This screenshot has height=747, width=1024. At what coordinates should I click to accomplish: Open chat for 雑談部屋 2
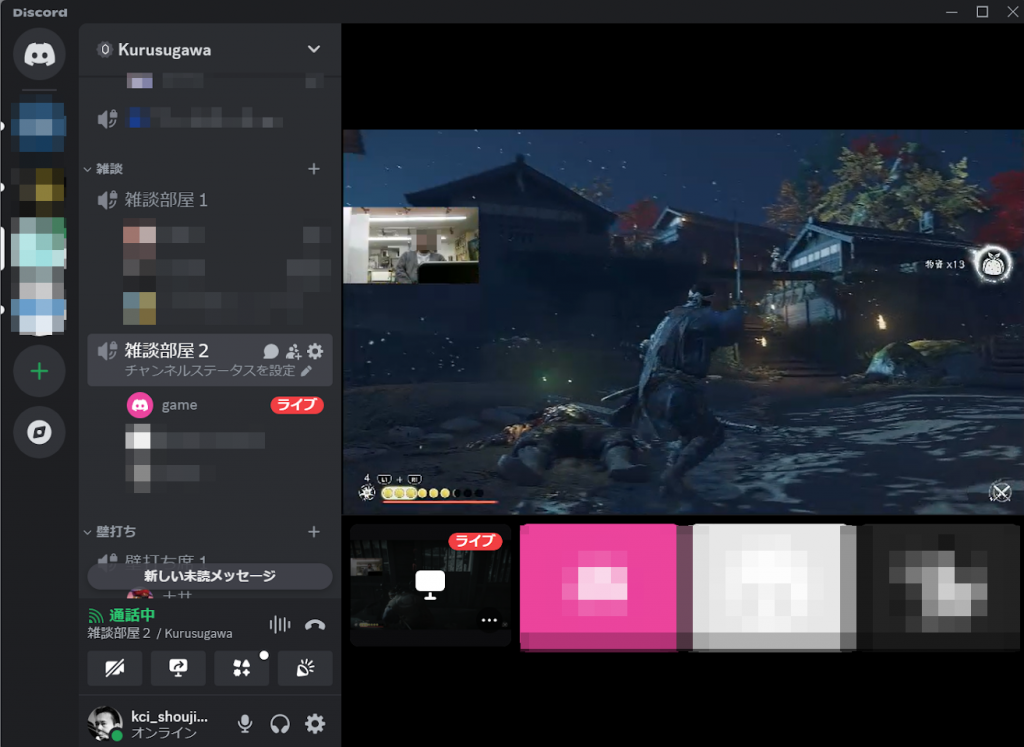270,352
